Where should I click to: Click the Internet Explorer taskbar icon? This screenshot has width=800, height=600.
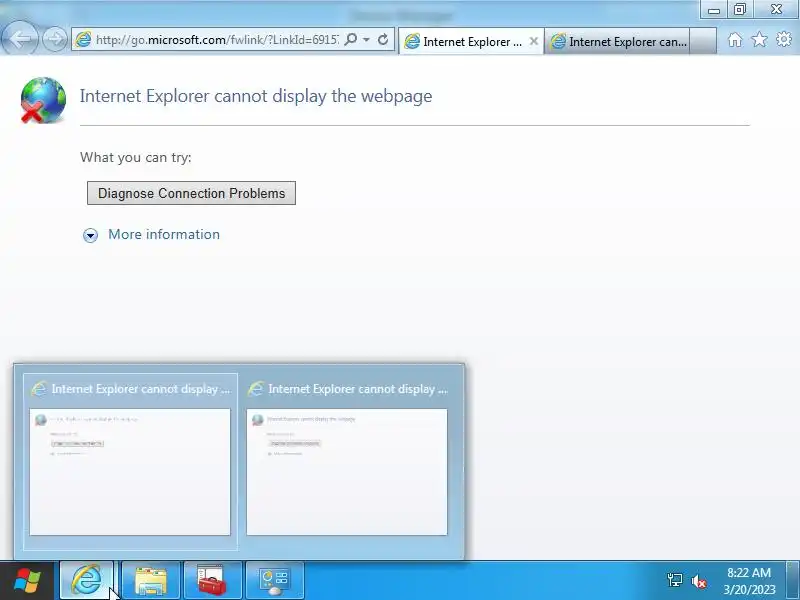87,580
